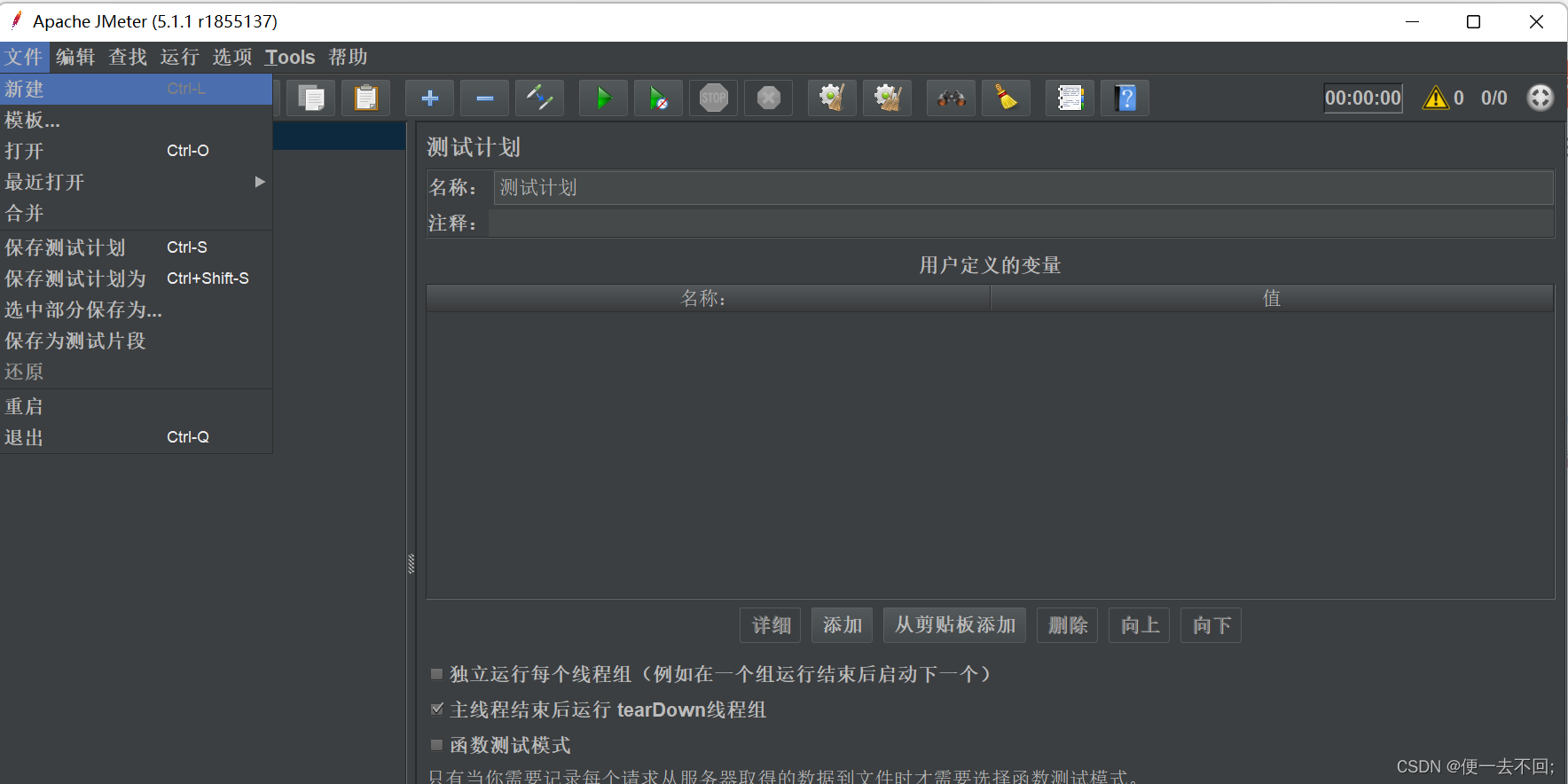This screenshot has height=784, width=1568.
Task: Click Start no pauses icon
Action: 659,98
